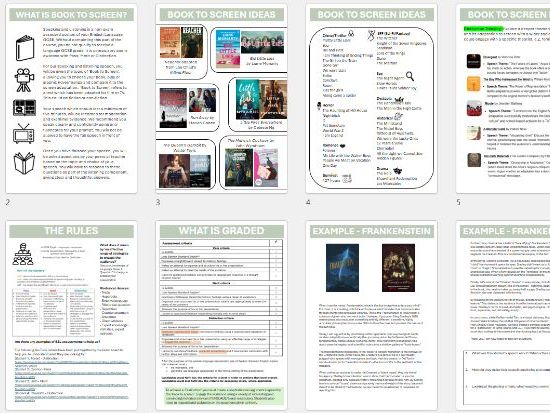Select the Queen's Gambit by Walter Tevis caption
550x413 pixels.
point(185,147)
